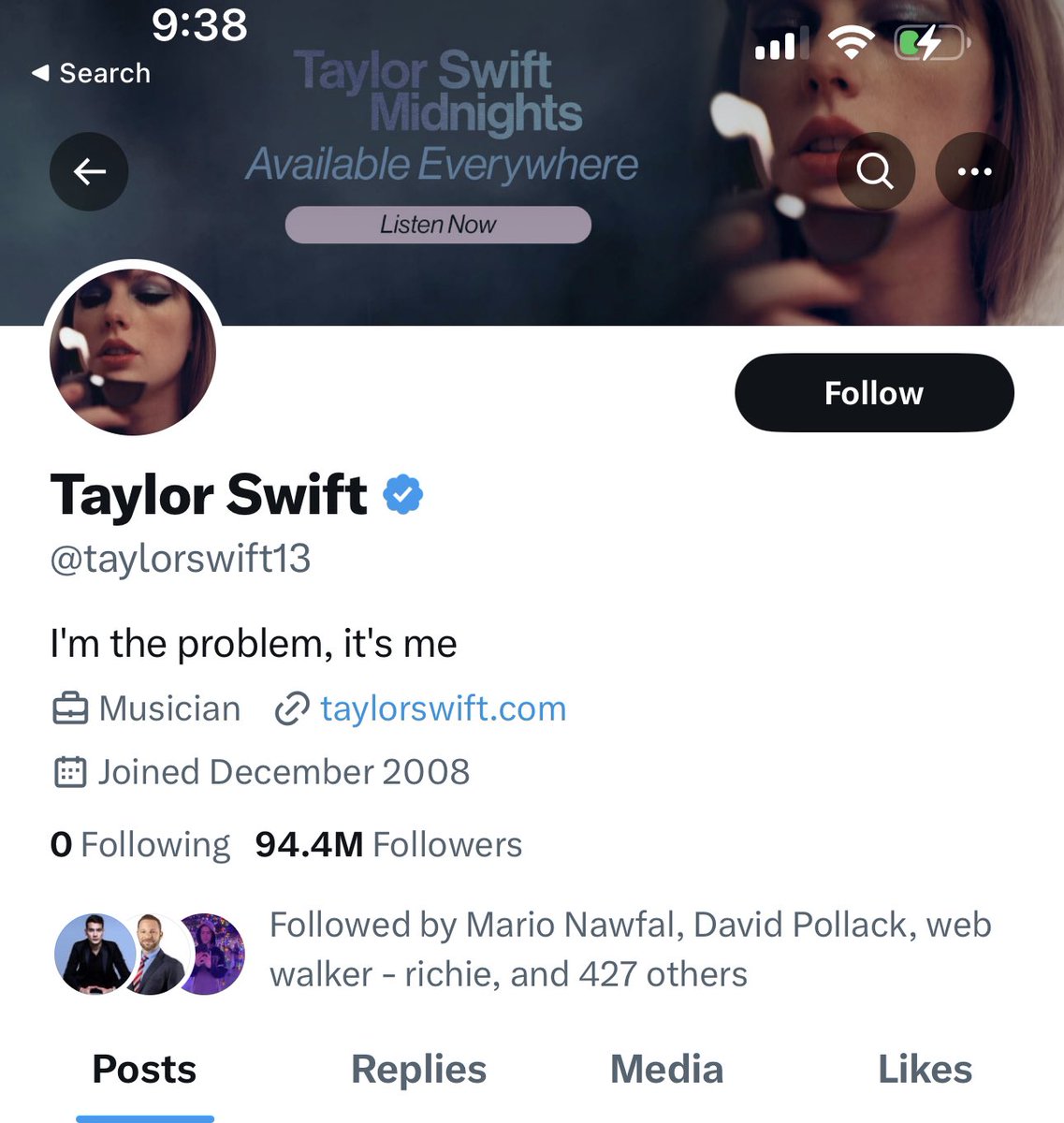Open the taylorswift.com link

tap(443, 709)
